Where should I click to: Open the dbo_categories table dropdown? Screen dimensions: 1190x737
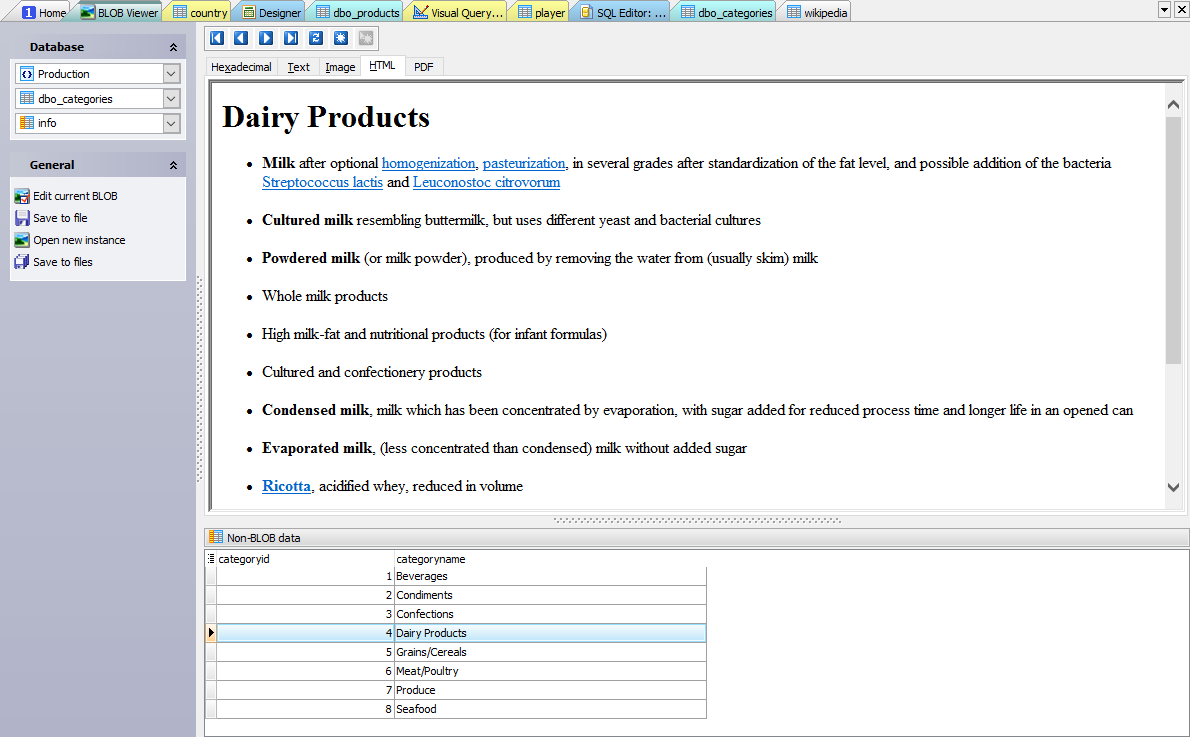tap(171, 99)
